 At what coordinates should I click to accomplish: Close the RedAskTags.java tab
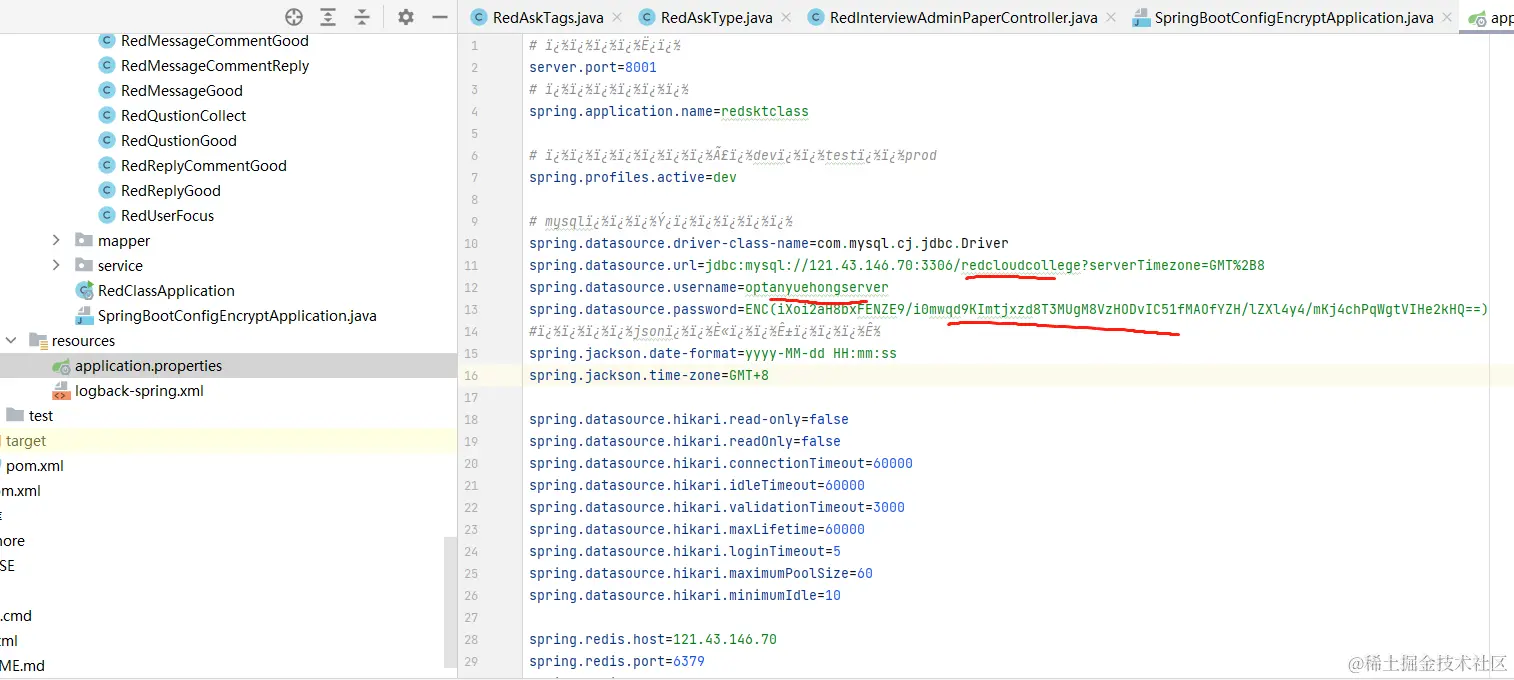(616, 17)
